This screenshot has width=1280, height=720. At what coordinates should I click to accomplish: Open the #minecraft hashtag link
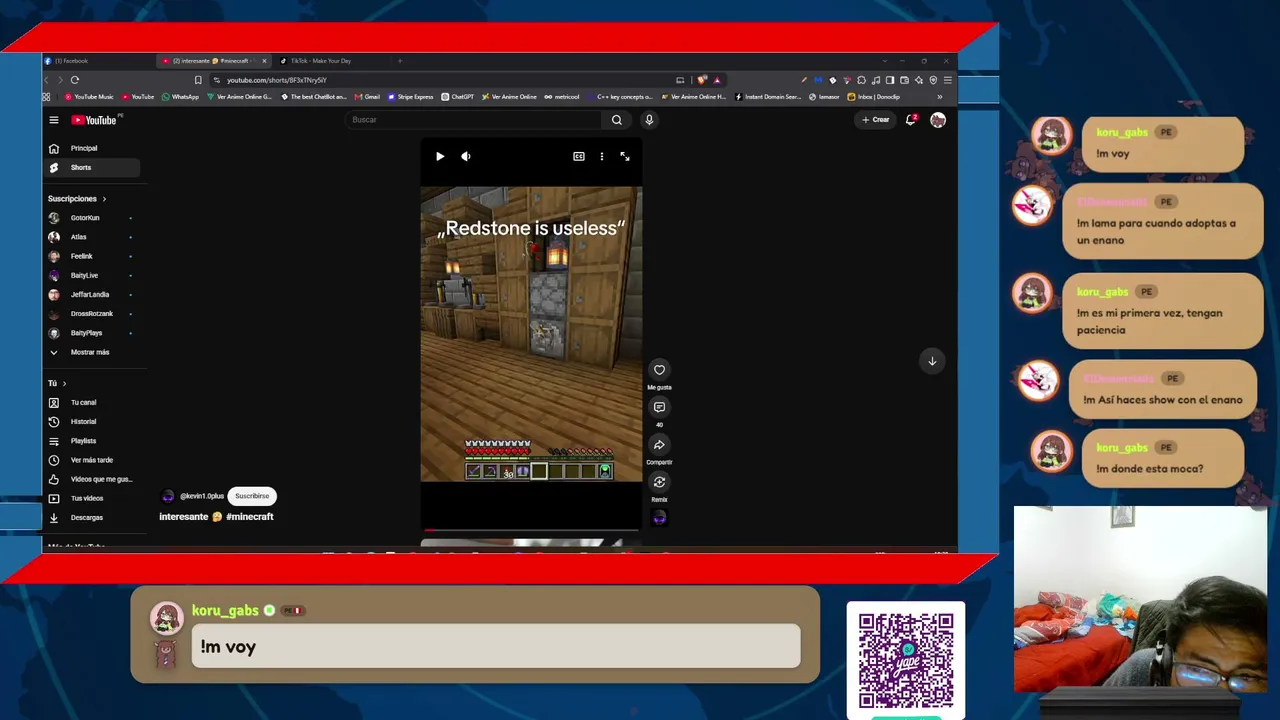coord(250,517)
